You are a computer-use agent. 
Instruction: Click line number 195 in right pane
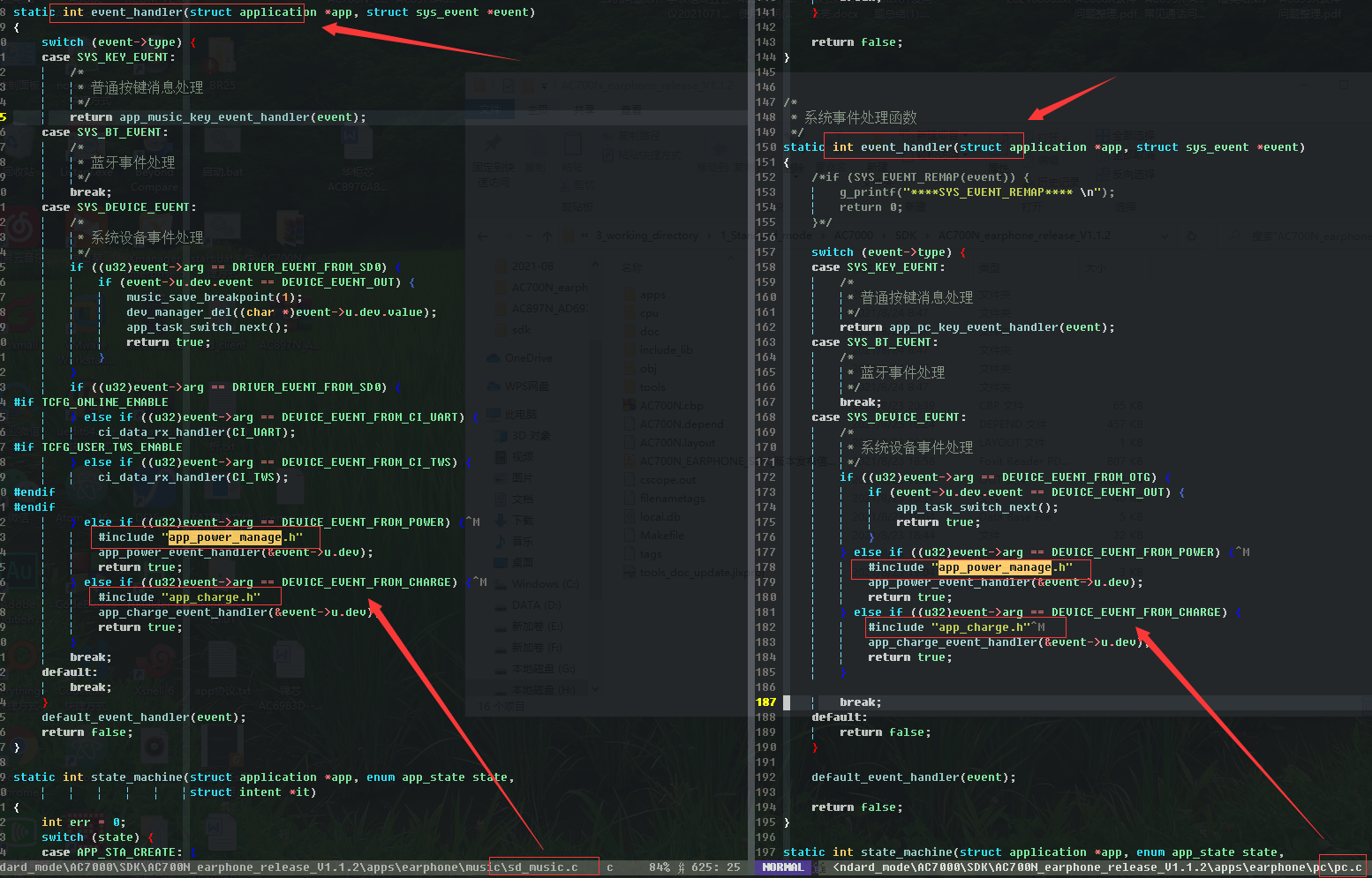point(766,822)
